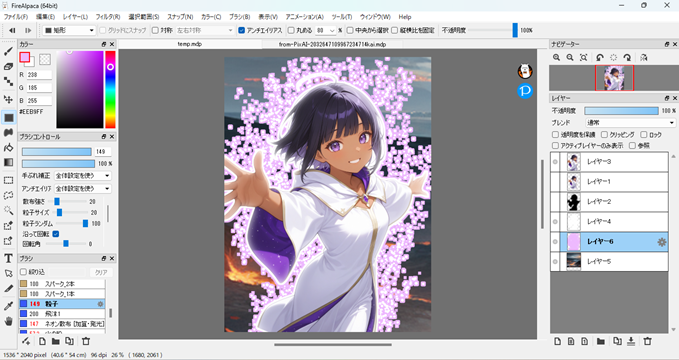This screenshot has width=679, height=360.
Task: Click the クリア button in Brush panel
Action: [x=100, y=272]
